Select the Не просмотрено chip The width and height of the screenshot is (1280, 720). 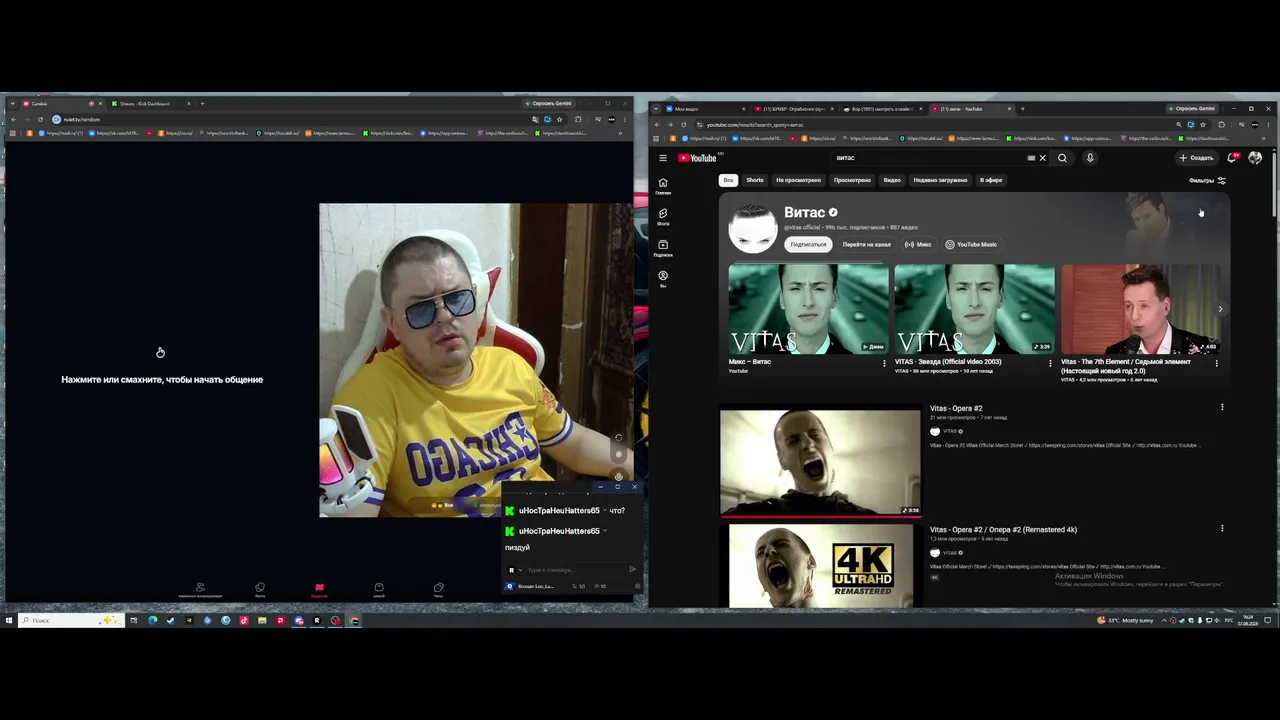pyautogui.click(x=798, y=180)
